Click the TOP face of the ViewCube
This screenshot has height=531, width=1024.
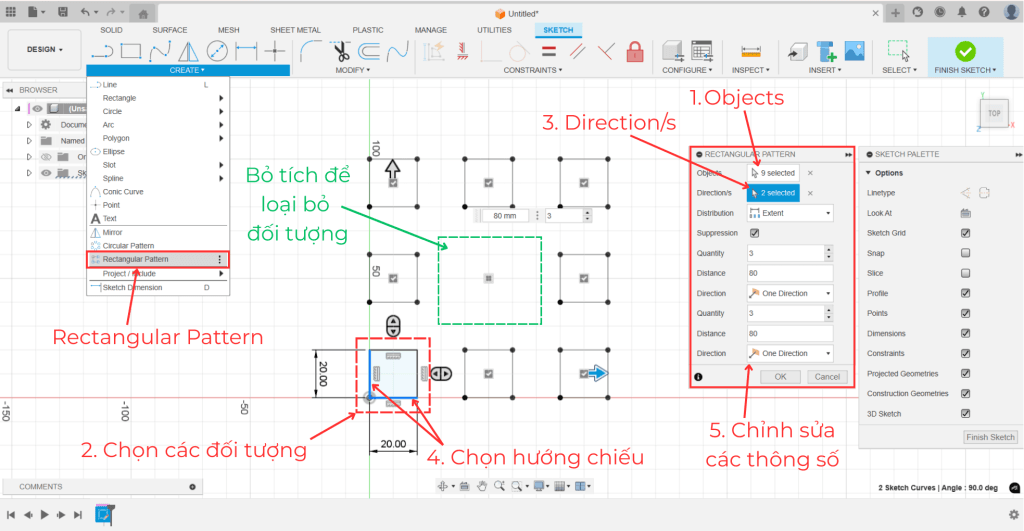click(x=993, y=114)
